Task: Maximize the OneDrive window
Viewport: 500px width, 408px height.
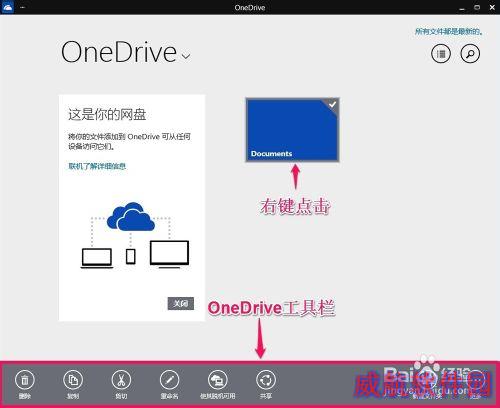Action: (x=477, y=7)
